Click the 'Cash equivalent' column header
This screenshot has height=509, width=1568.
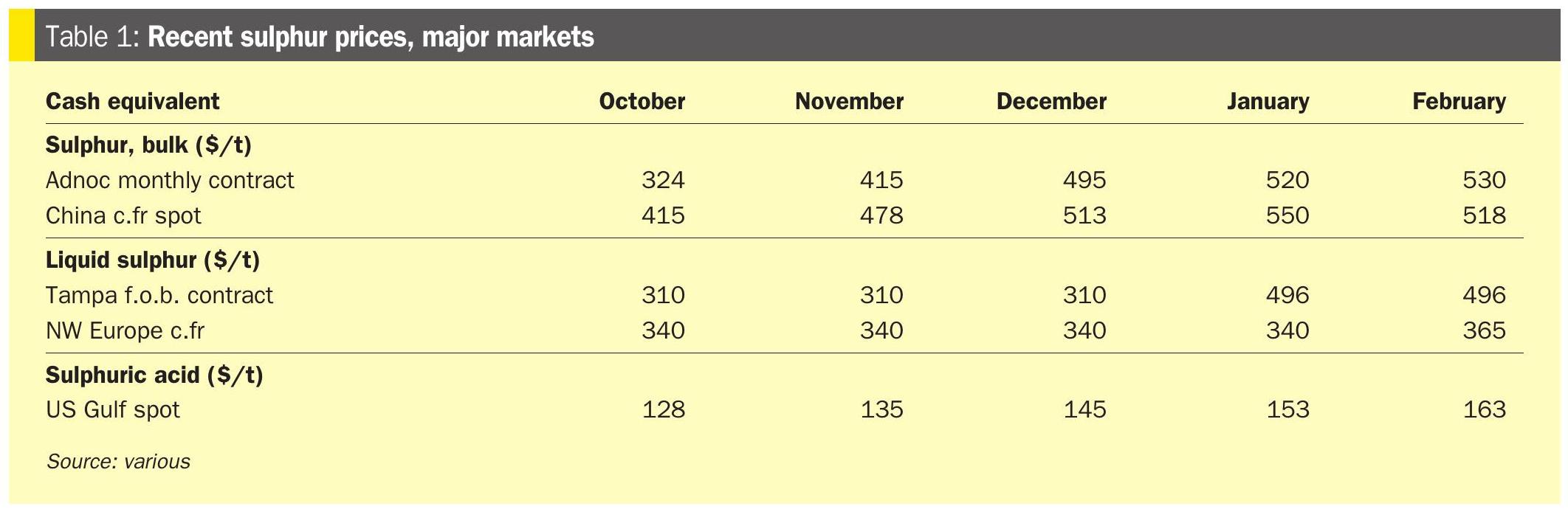(x=132, y=101)
